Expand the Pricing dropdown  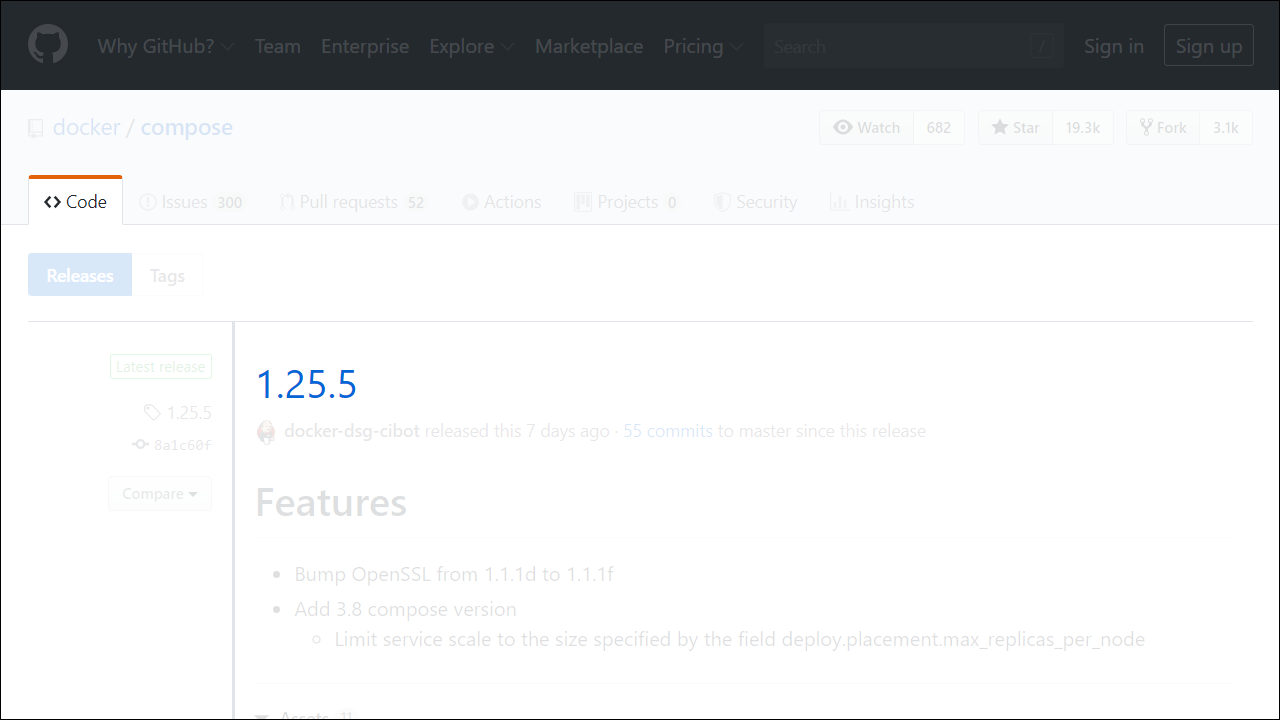pyautogui.click(x=703, y=46)
